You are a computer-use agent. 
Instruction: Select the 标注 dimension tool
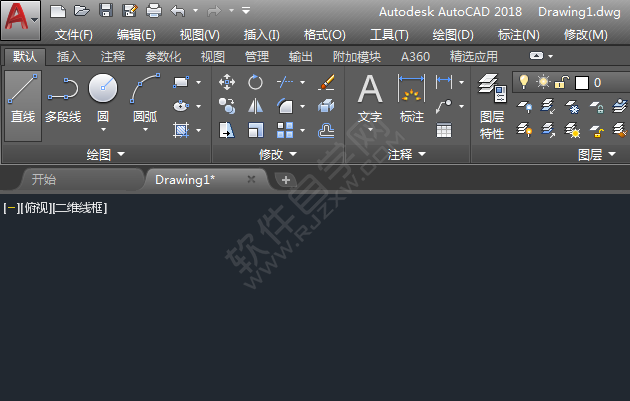click(411, 98)
